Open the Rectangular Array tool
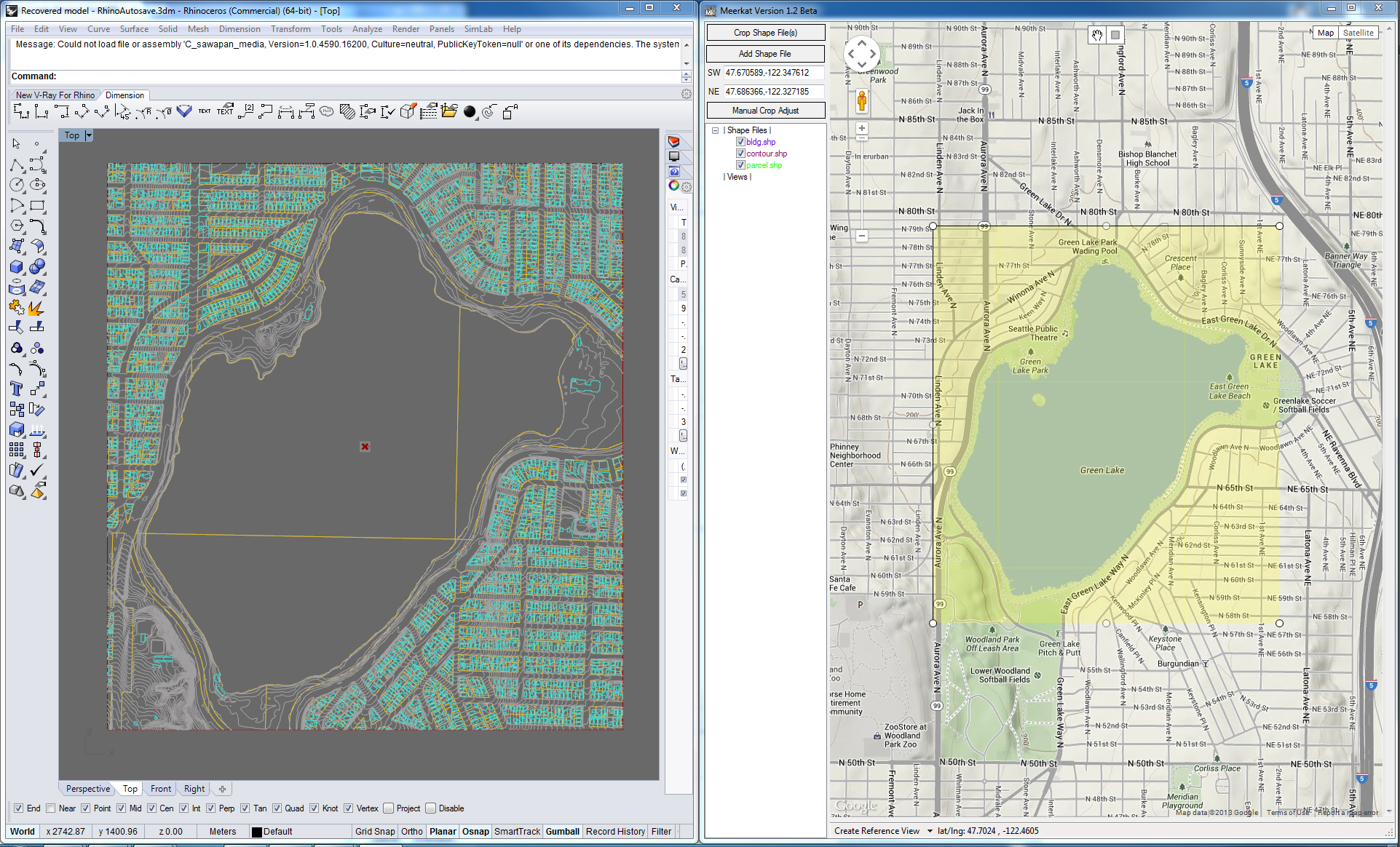Image resolution: width=1400 pixels, height=847 pixels. click(x=16, y=450)
